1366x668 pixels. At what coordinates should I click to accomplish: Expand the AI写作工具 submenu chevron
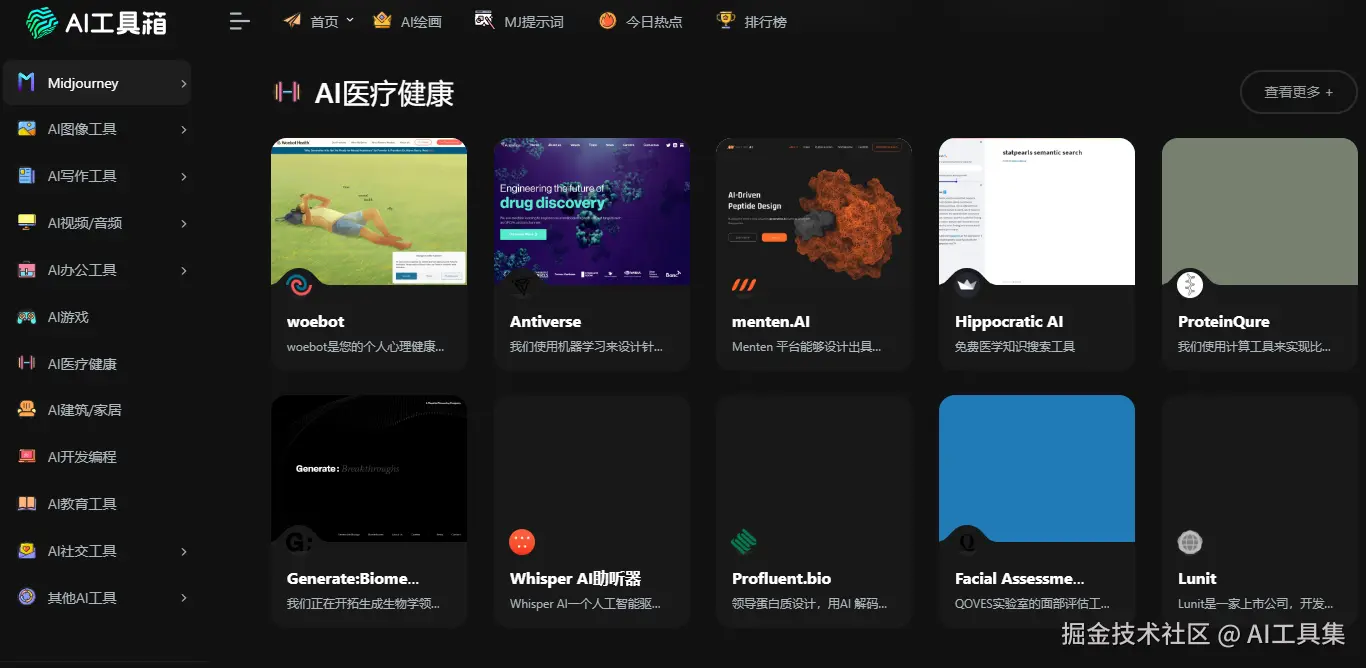[x=184, y=177]
